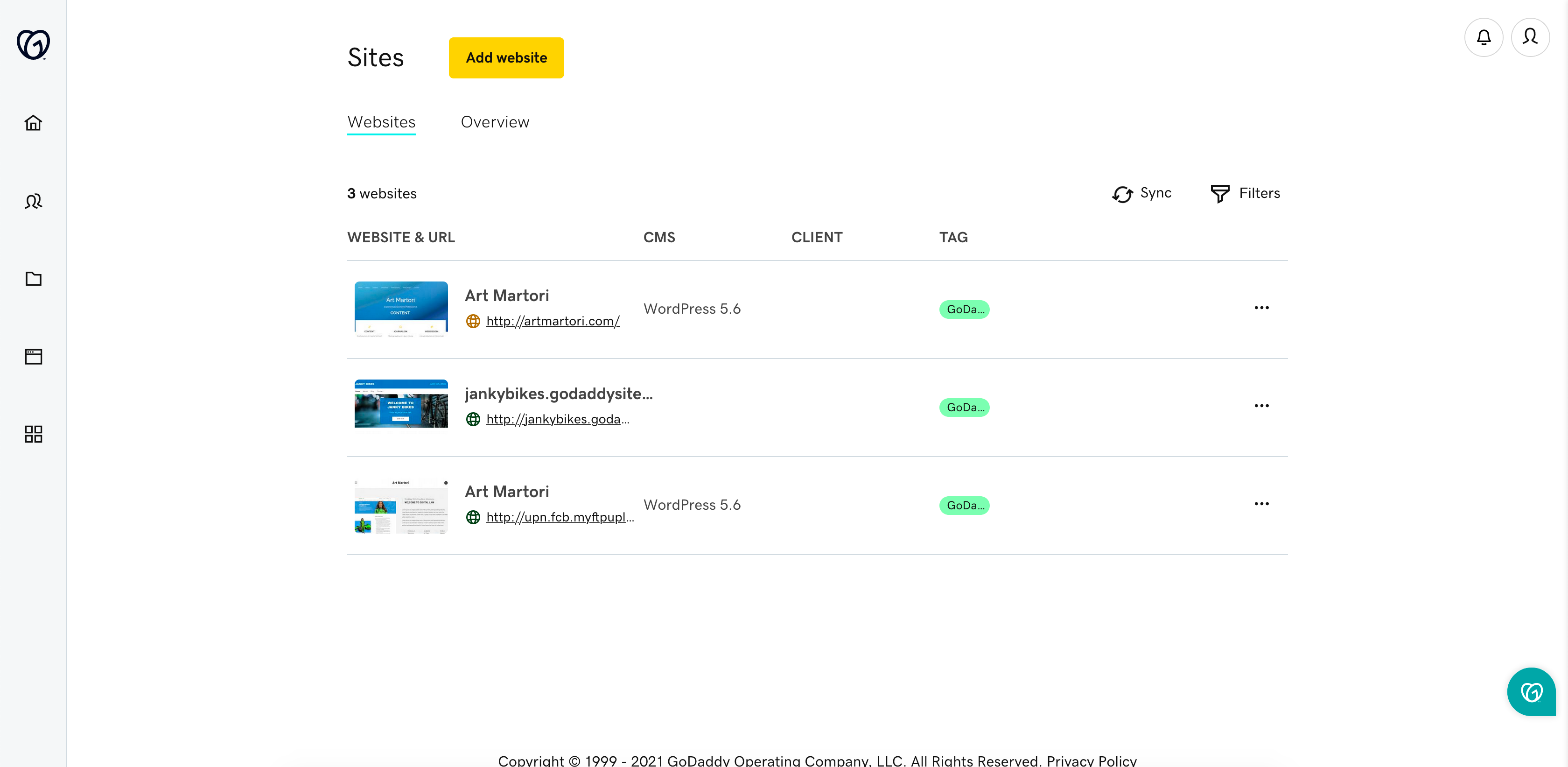Click the three-dot menu for second Art Martori
This screenshot has height=767, width=1568.
[1262, 504]
